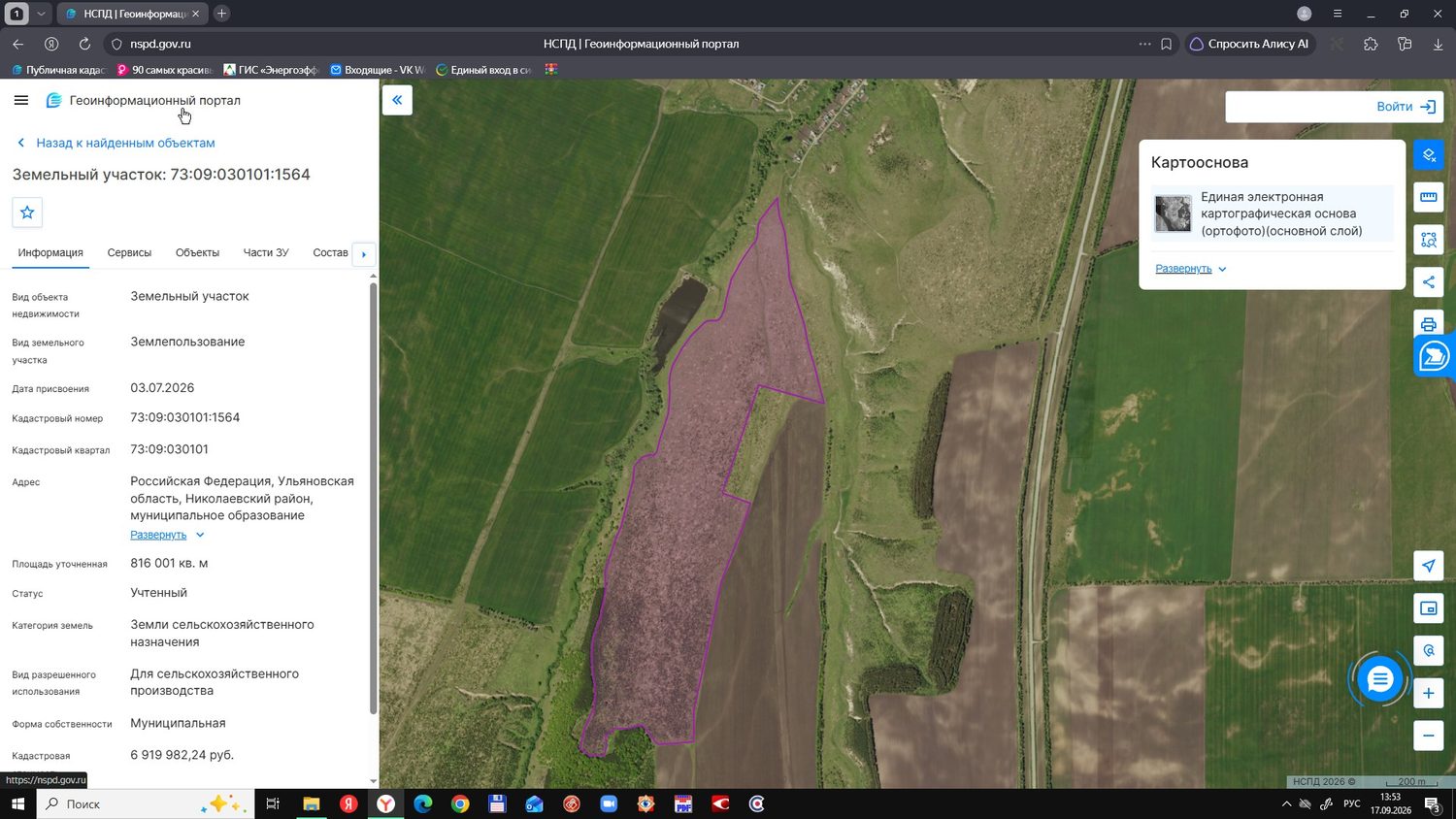
Task: Share the current map view
Action: point(1429,282)
